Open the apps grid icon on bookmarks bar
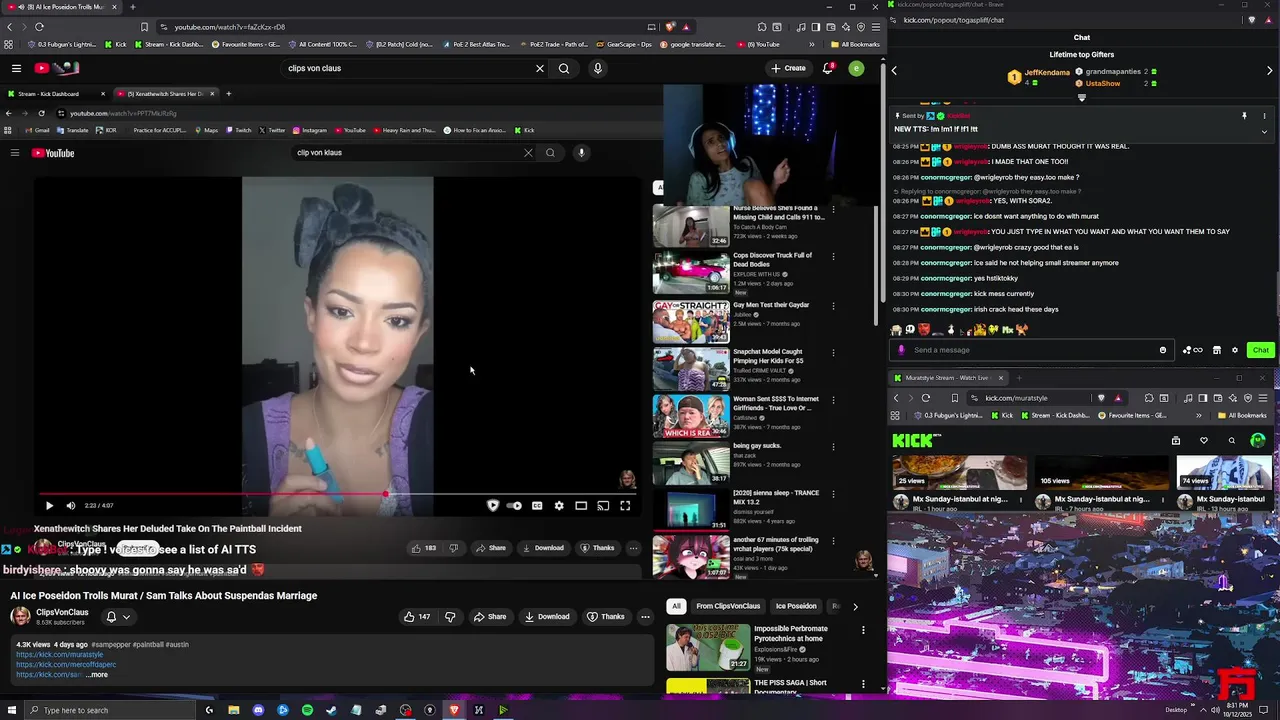This screenshot has width=1280, height=720. (9, 44)
